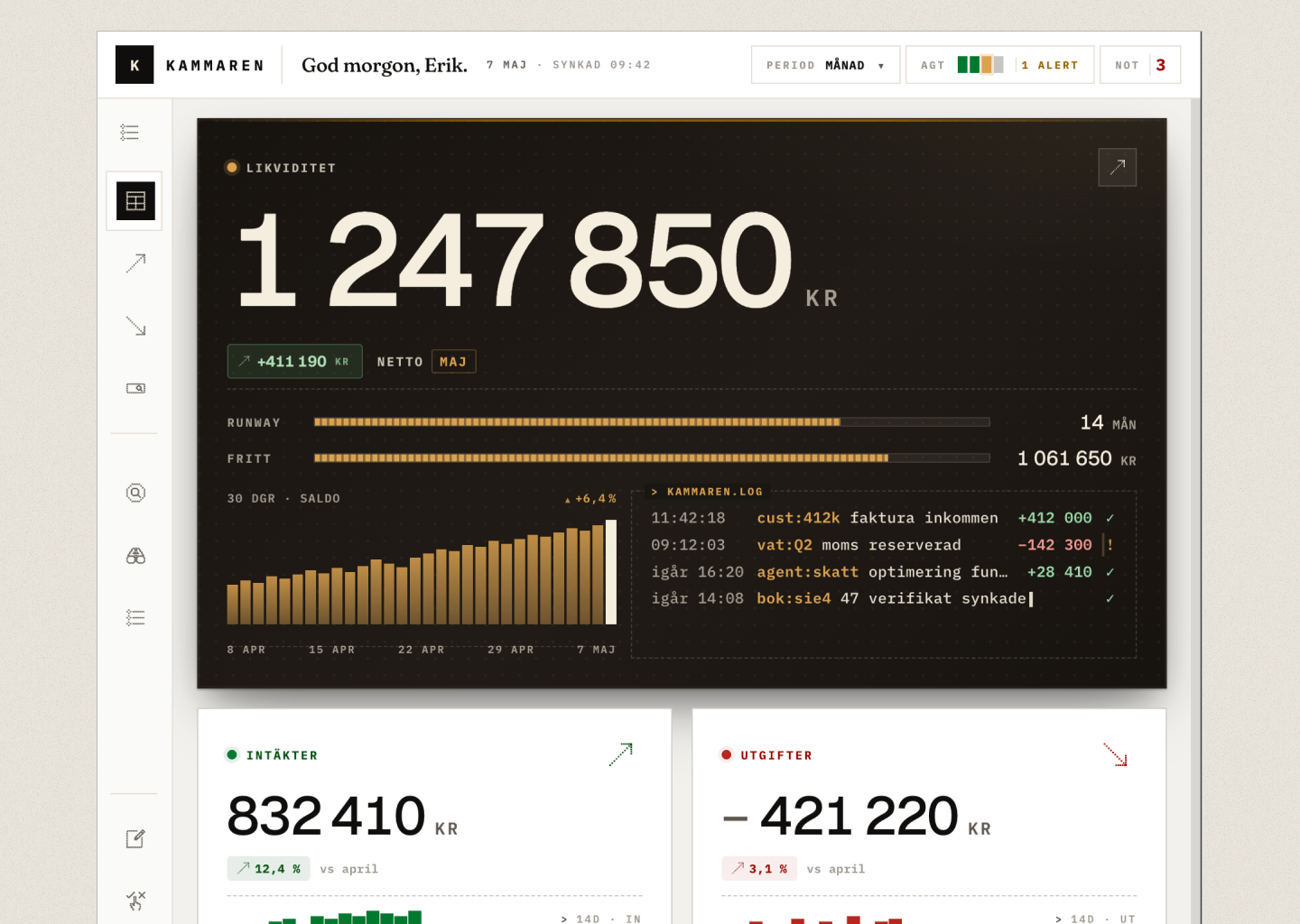Select the dashboard grid icon in the sidebar

[135, 201]
